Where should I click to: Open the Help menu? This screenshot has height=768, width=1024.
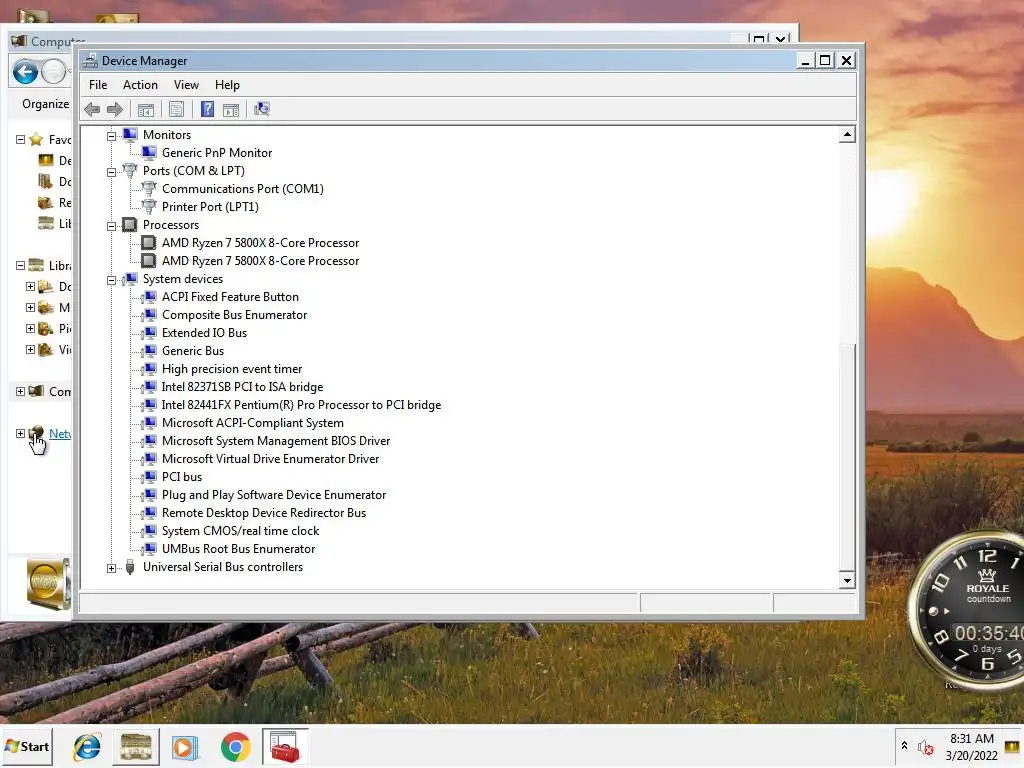pos(227,85)
